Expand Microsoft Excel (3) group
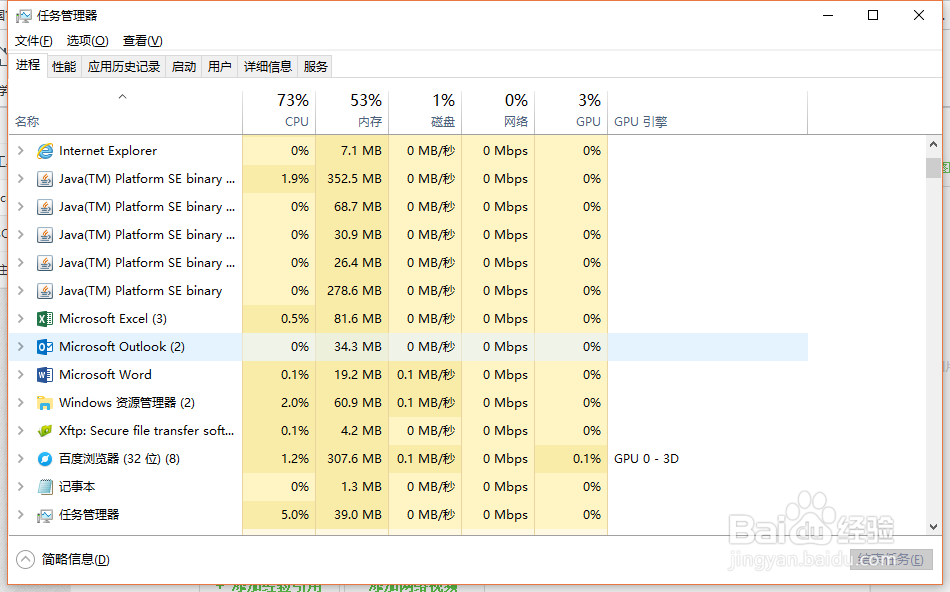950x592 pixels. pos(21,319)
